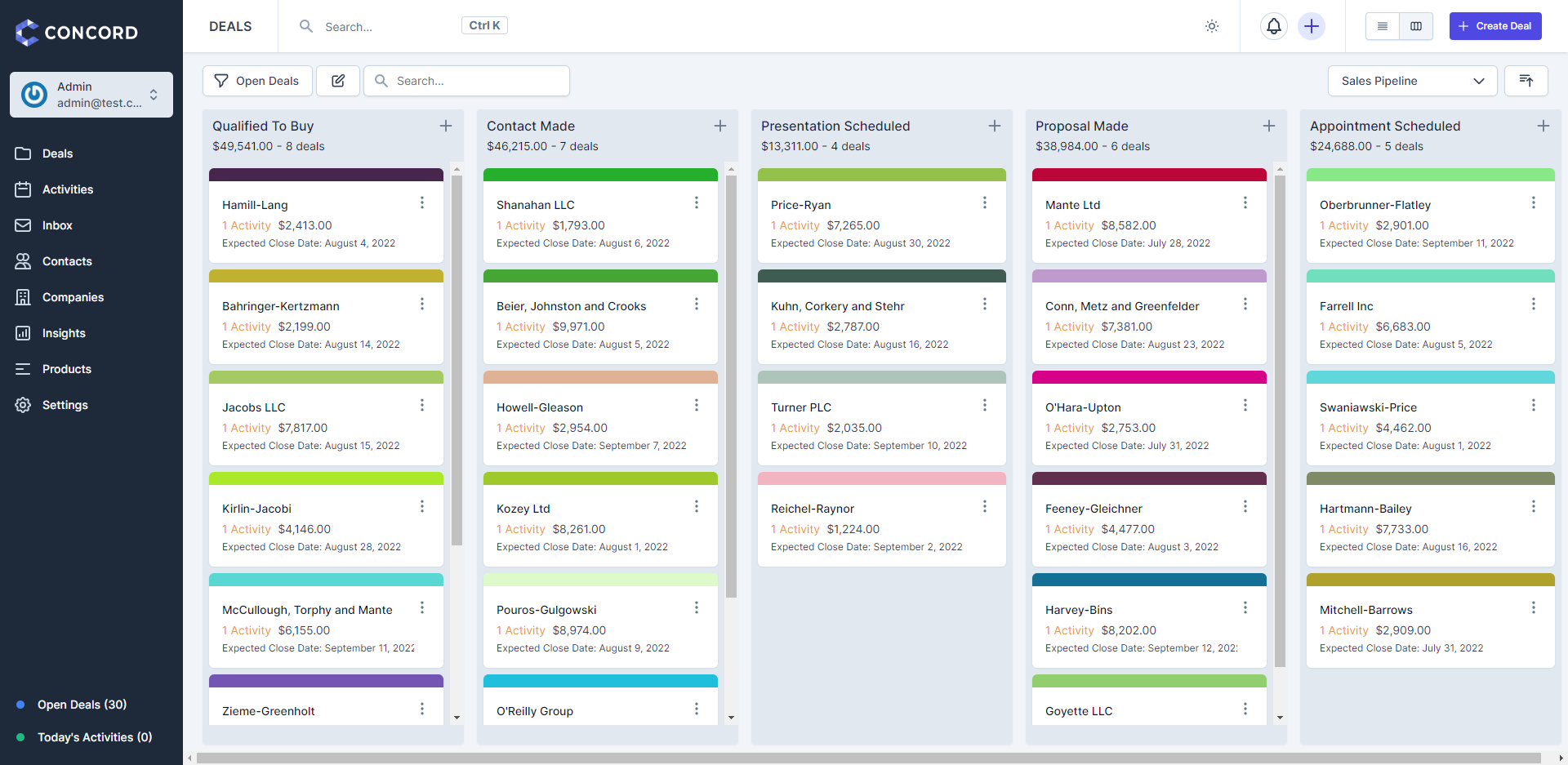
Task: Select the DEALS tab heading
Action: click(230, 26)
